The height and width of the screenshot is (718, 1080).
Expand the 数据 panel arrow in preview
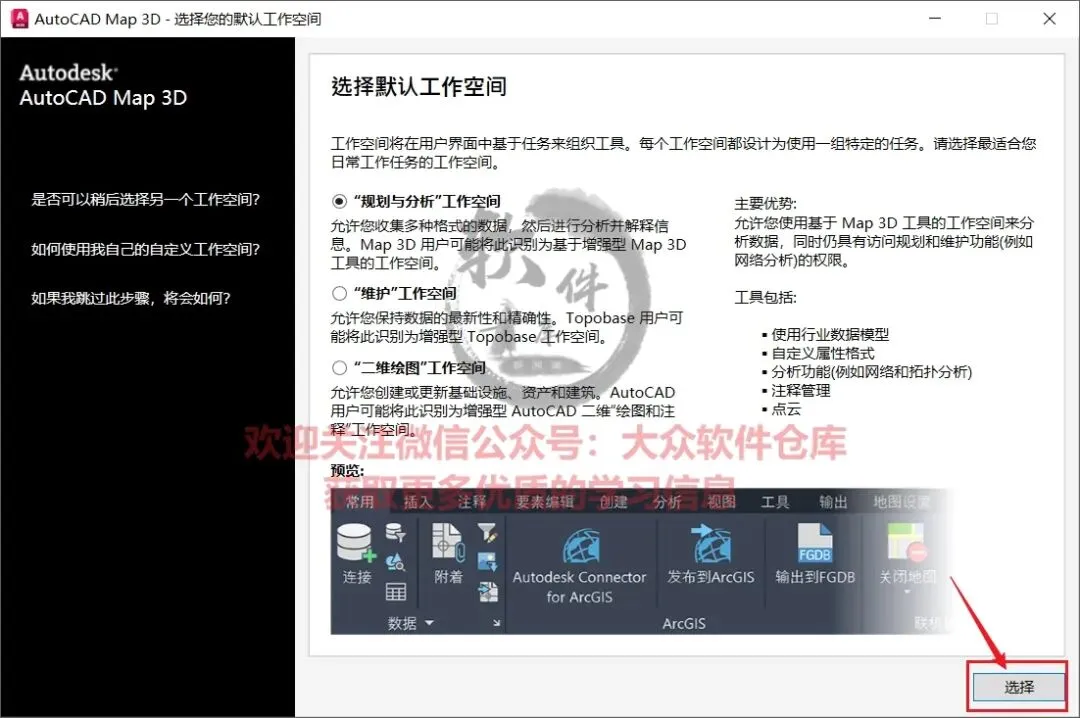coord(429,623)
